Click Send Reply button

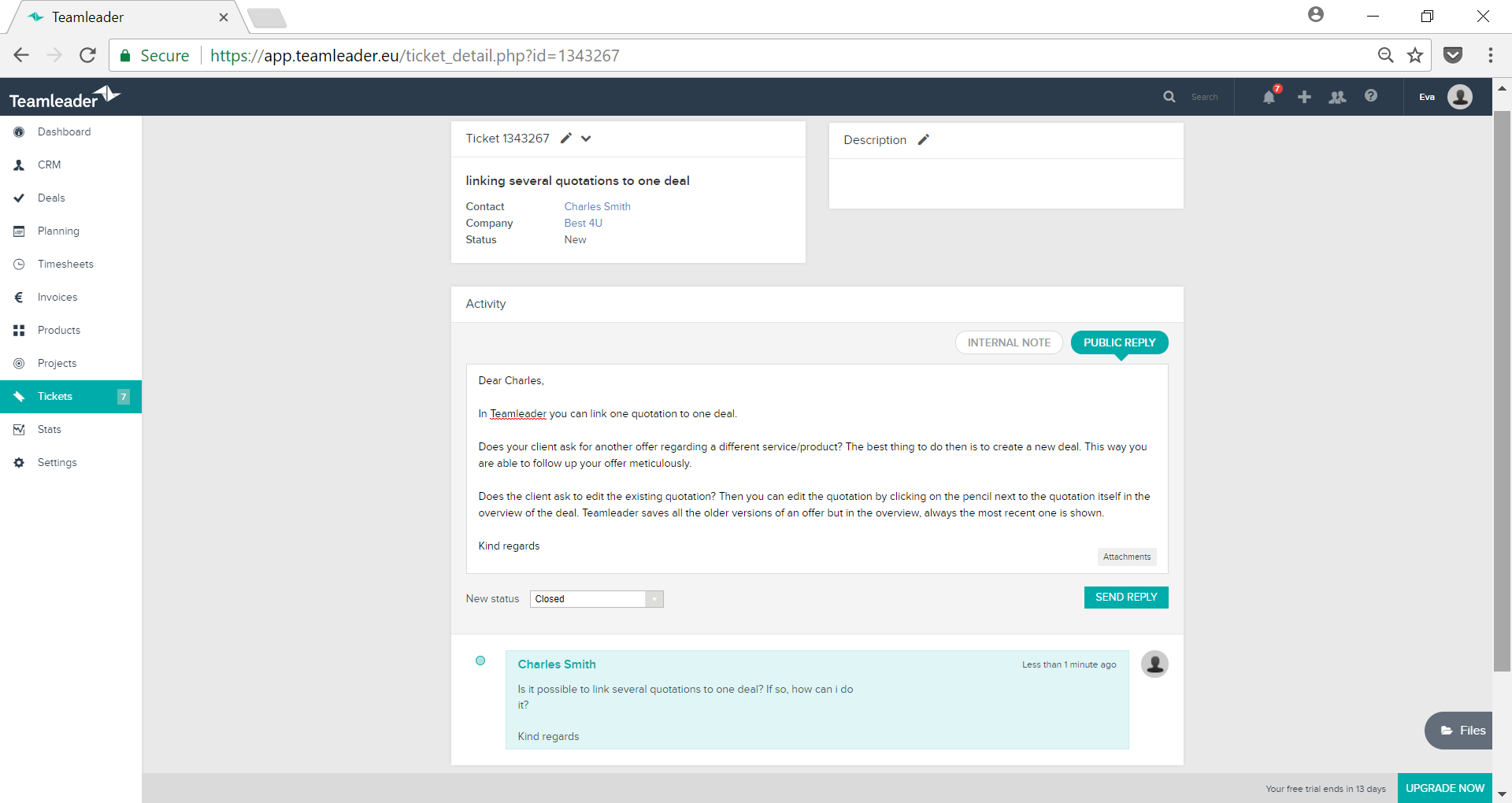coord(1126,598)
